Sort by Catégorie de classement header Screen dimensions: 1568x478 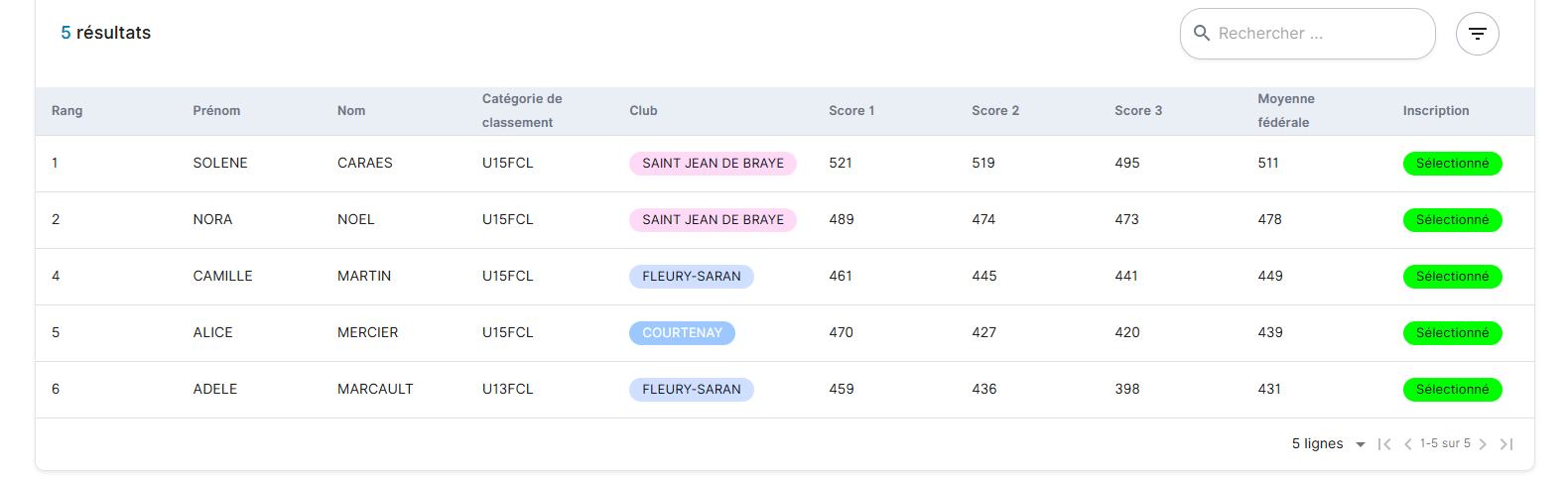click(522, 111)
